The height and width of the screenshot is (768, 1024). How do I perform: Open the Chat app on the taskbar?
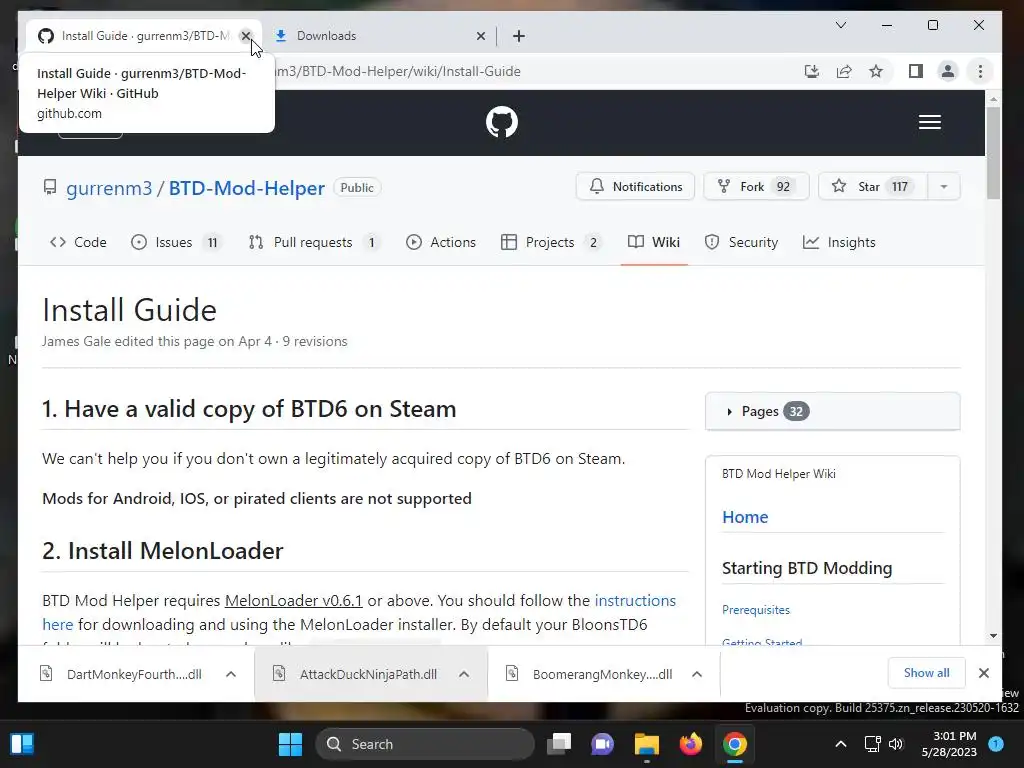pyautogui.click(x=602, y=744)
